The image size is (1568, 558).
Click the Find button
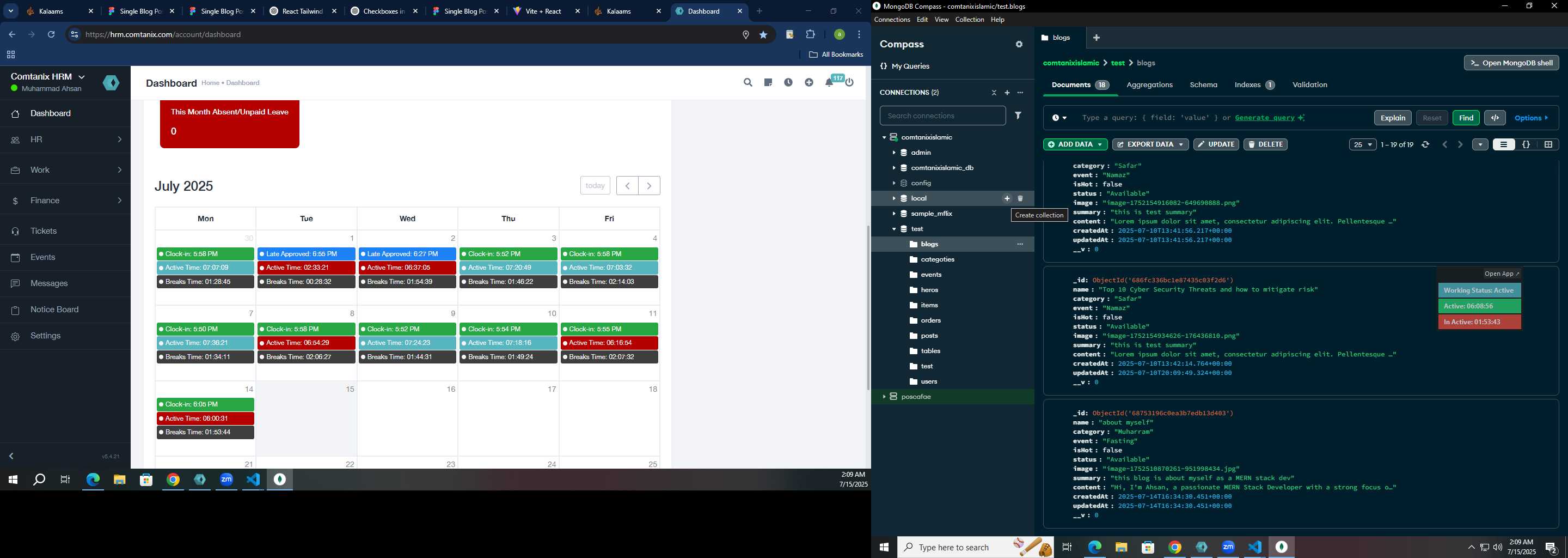click(1466, 118)
